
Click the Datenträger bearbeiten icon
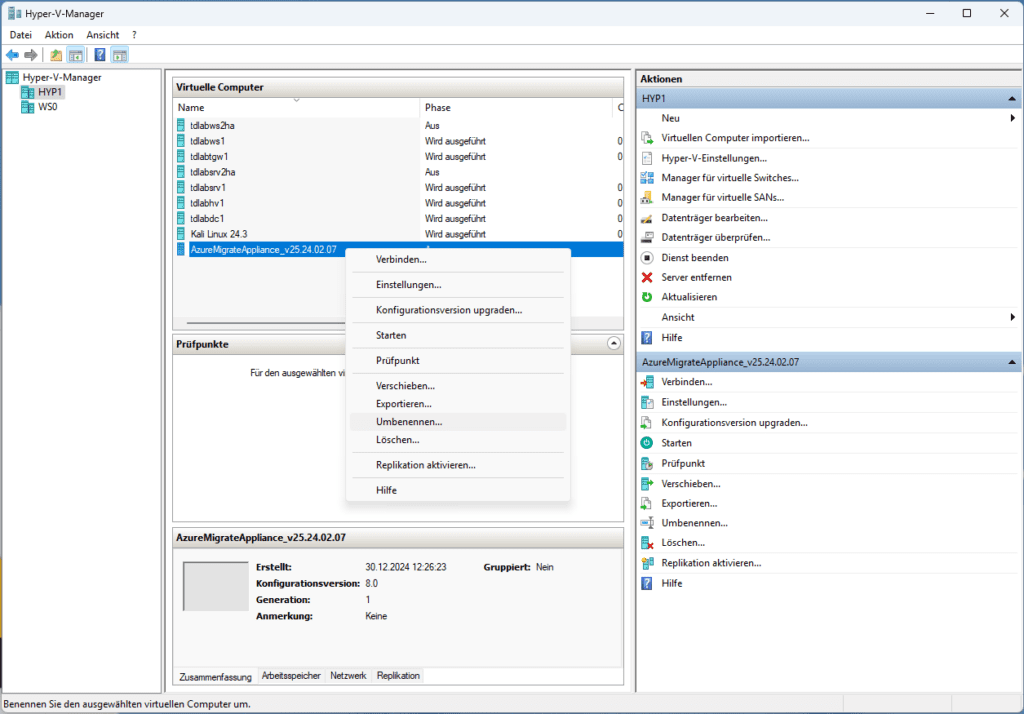coord(647,218)
